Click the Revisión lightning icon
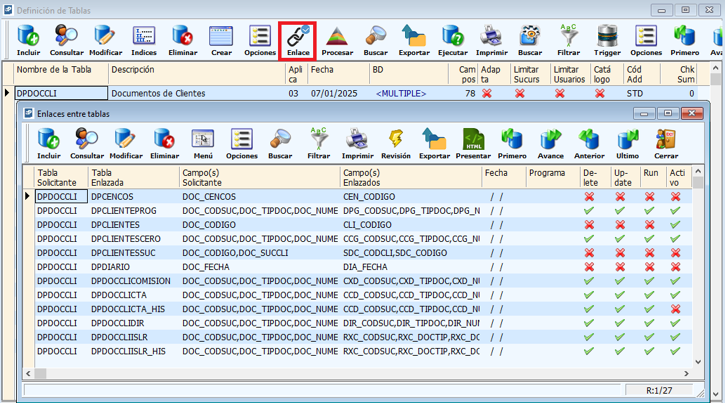 pos(395,143)
